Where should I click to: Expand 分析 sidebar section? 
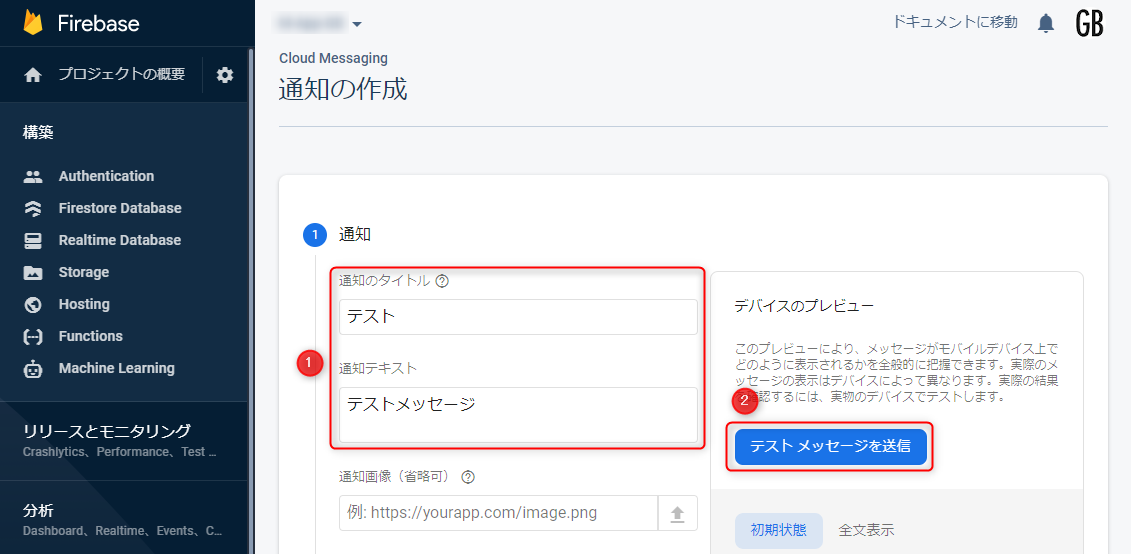(x=123, y=520)
